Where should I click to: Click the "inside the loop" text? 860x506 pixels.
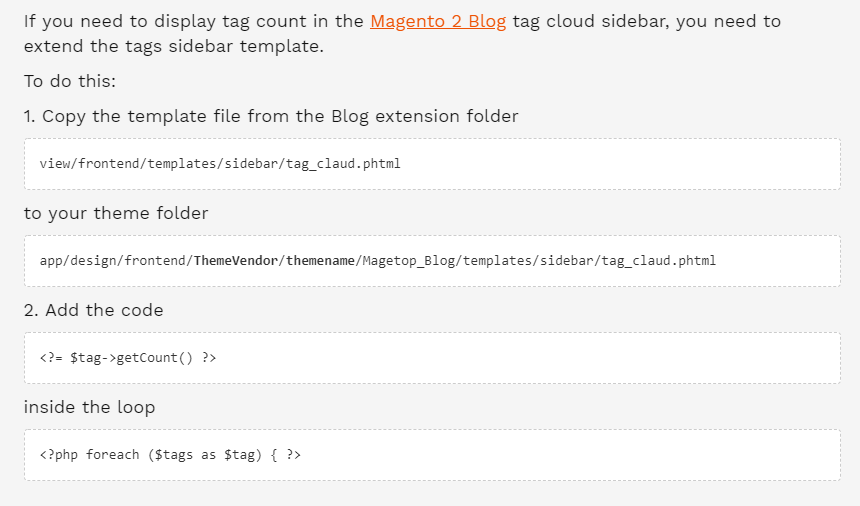89,407
